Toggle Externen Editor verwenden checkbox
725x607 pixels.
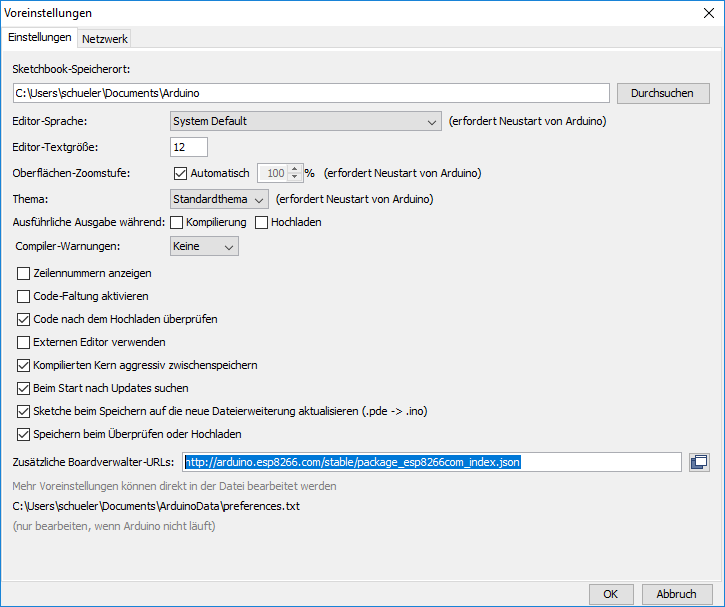click(x=24, y=342)
